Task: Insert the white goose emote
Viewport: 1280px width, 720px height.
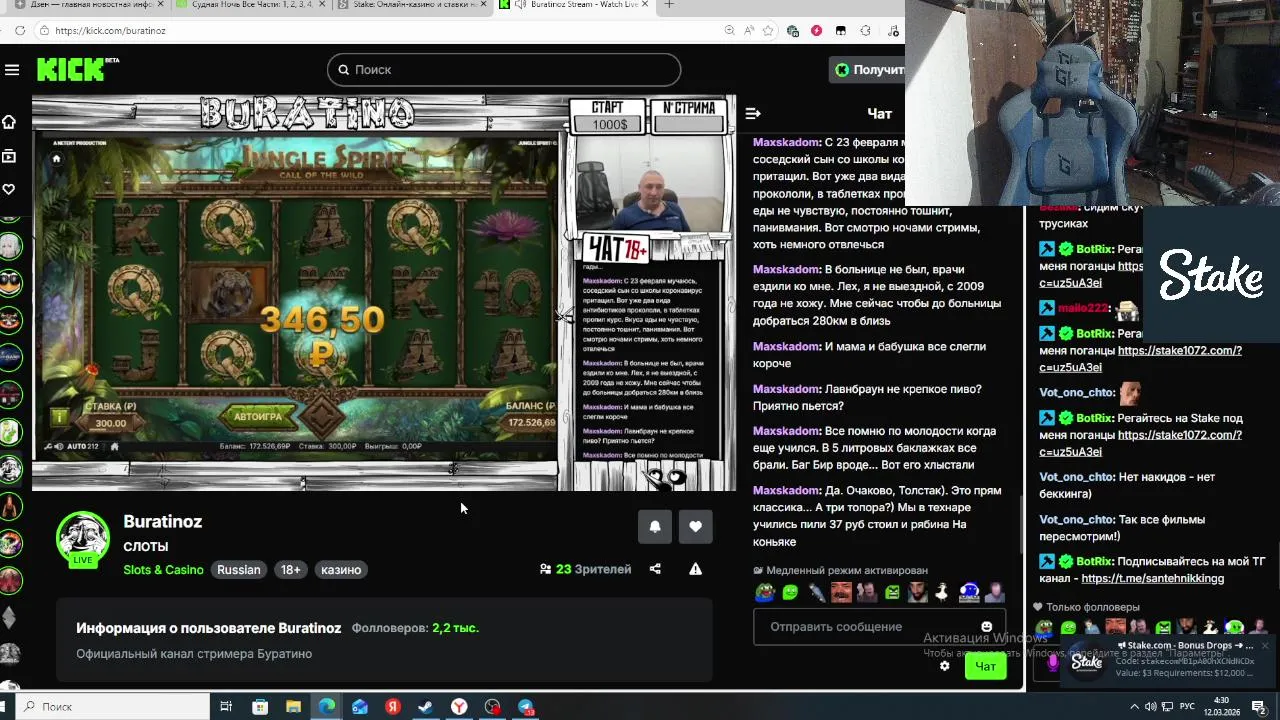Action: pyautogui.click(x=942, y=592)
